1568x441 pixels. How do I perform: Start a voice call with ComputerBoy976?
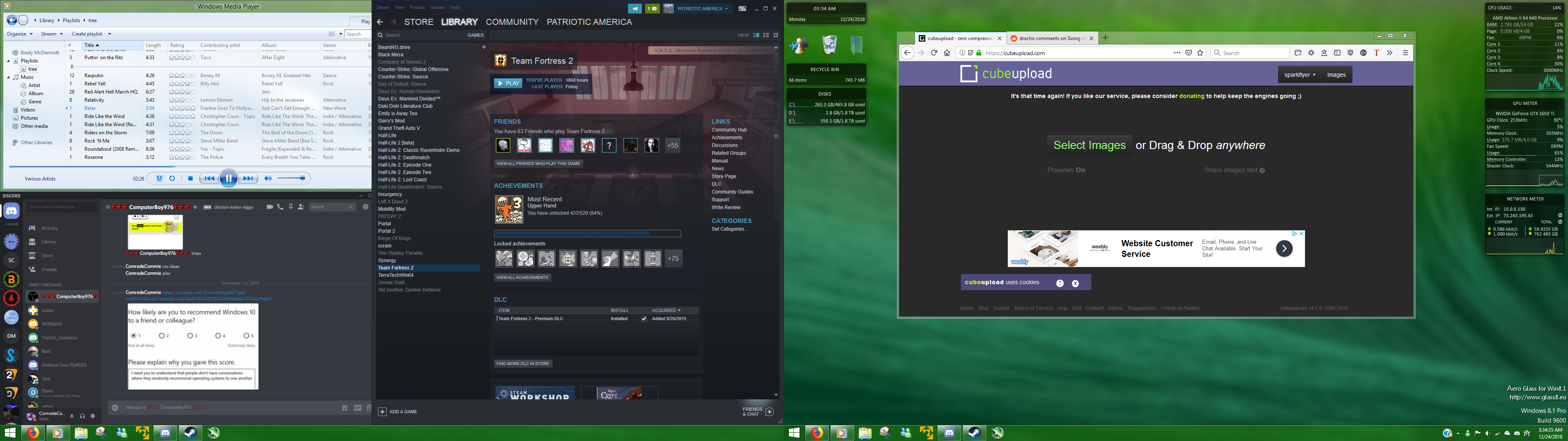click(280, 207)
